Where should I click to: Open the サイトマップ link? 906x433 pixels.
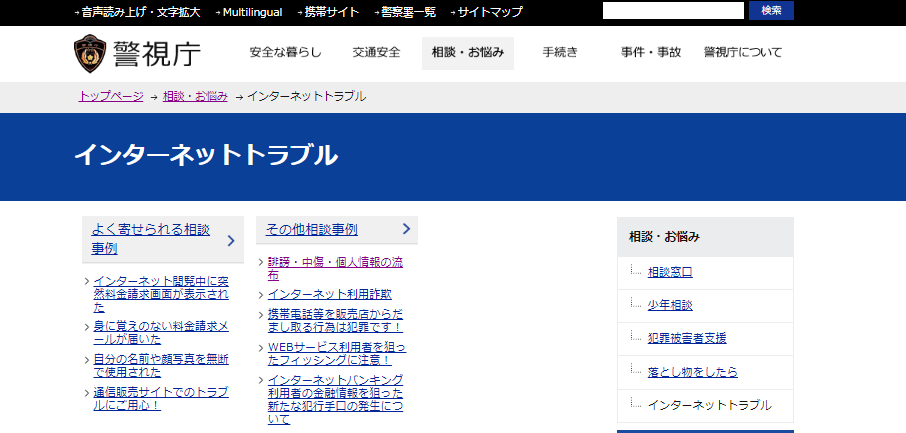point(490,12)
